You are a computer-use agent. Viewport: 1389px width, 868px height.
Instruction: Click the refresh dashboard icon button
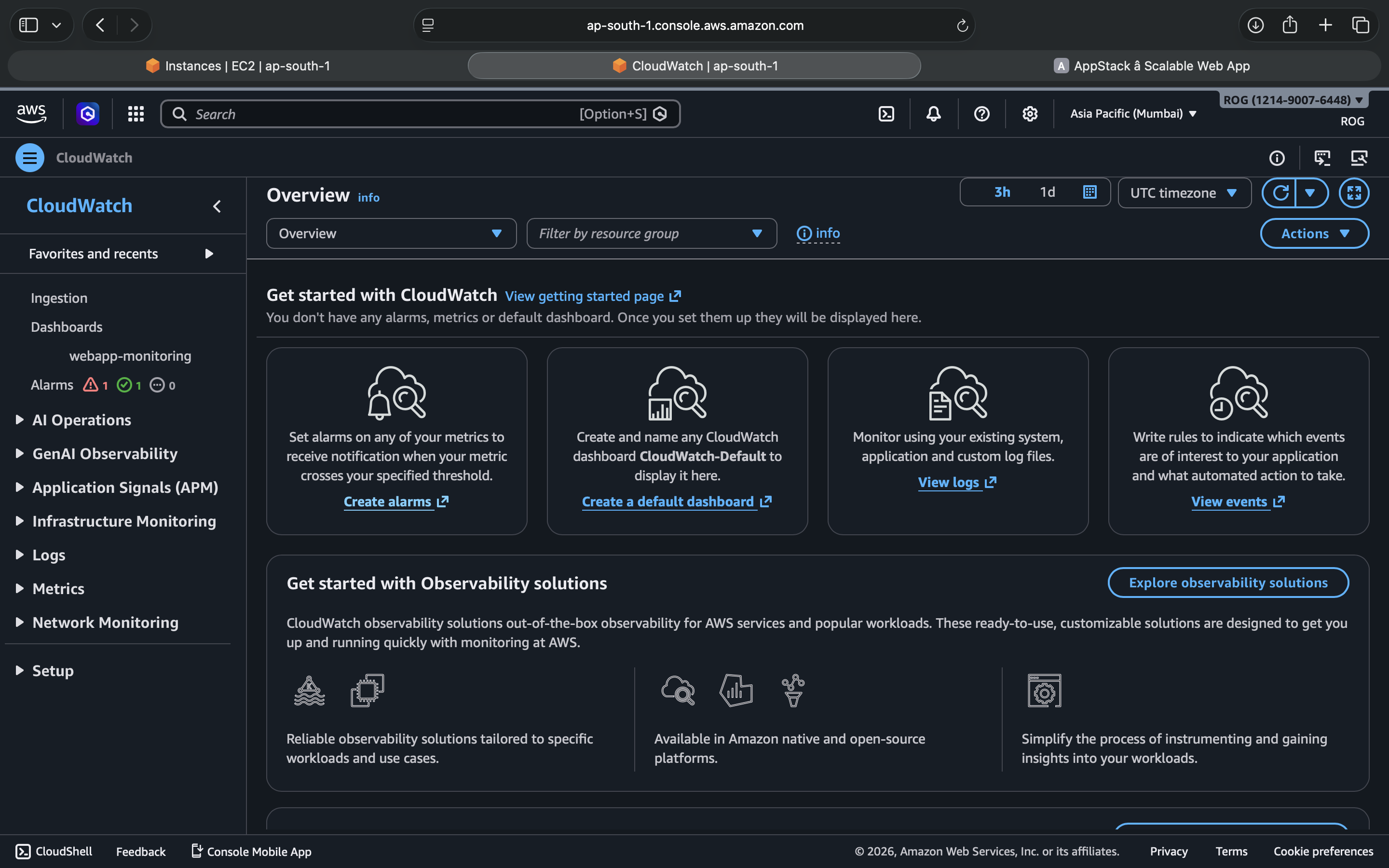click(1280, 192)
